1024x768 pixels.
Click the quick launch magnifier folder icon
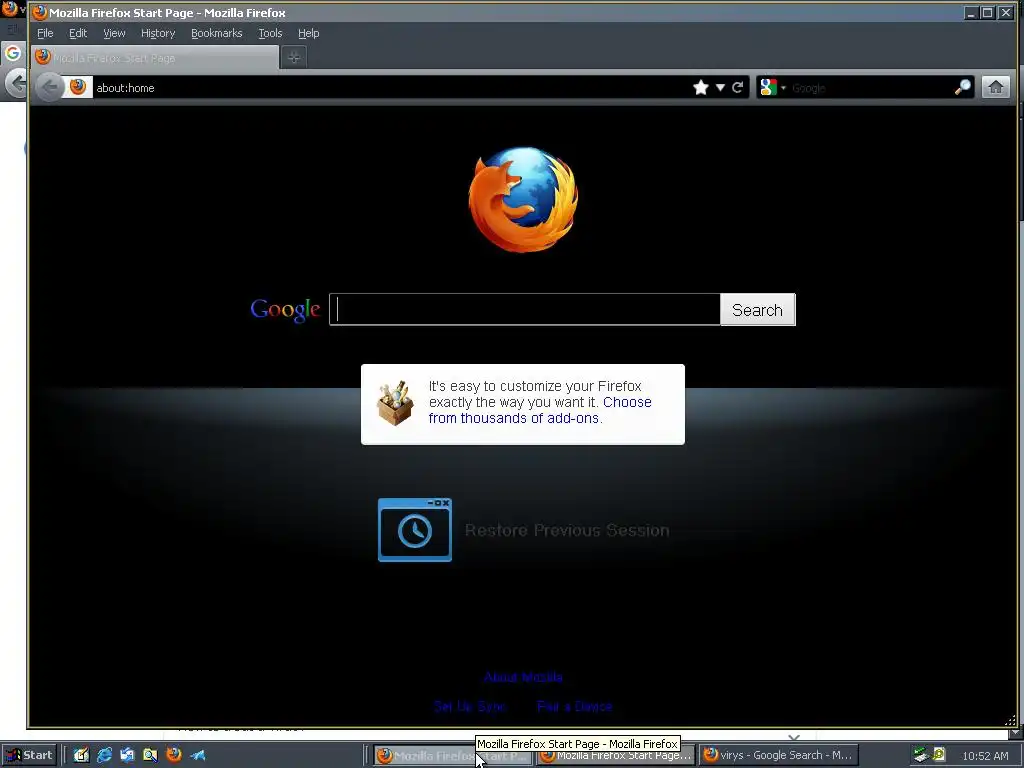click(x=150, y=755)
